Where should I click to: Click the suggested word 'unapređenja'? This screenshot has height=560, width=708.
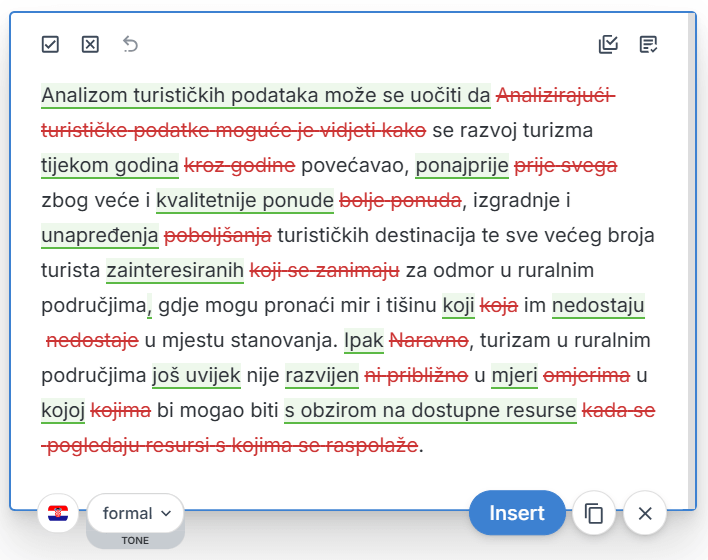100,235
